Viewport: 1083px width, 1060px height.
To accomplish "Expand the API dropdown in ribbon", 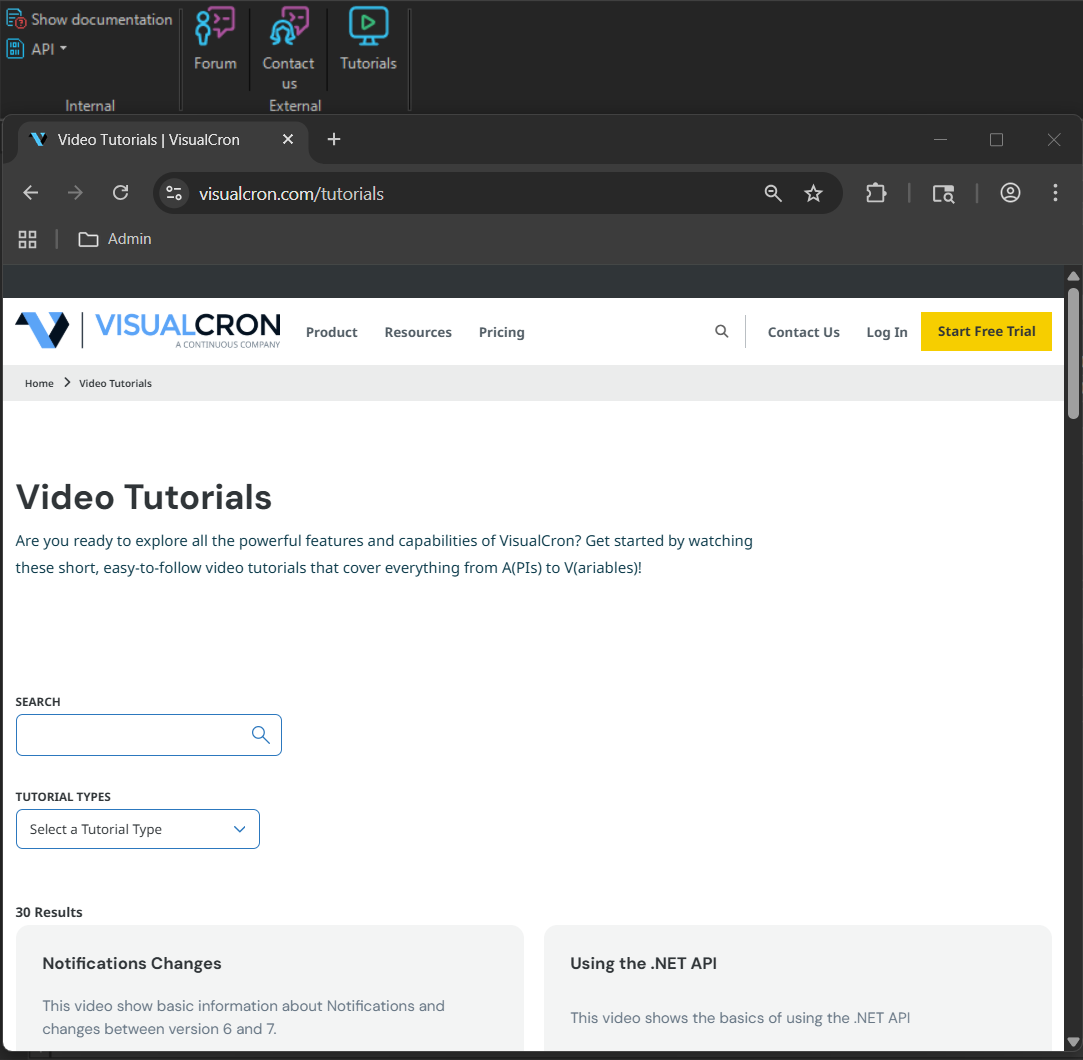I will pos(40,48).
